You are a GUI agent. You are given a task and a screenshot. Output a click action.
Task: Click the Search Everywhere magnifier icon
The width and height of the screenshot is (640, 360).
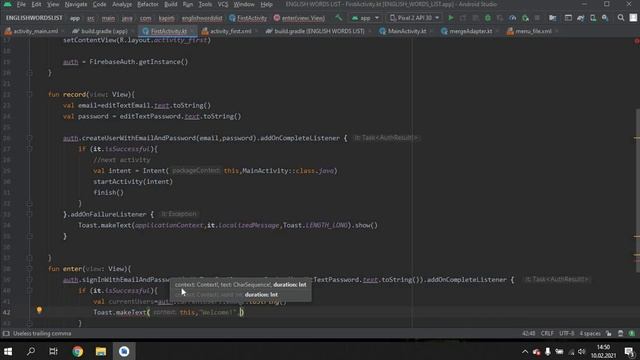621,18
